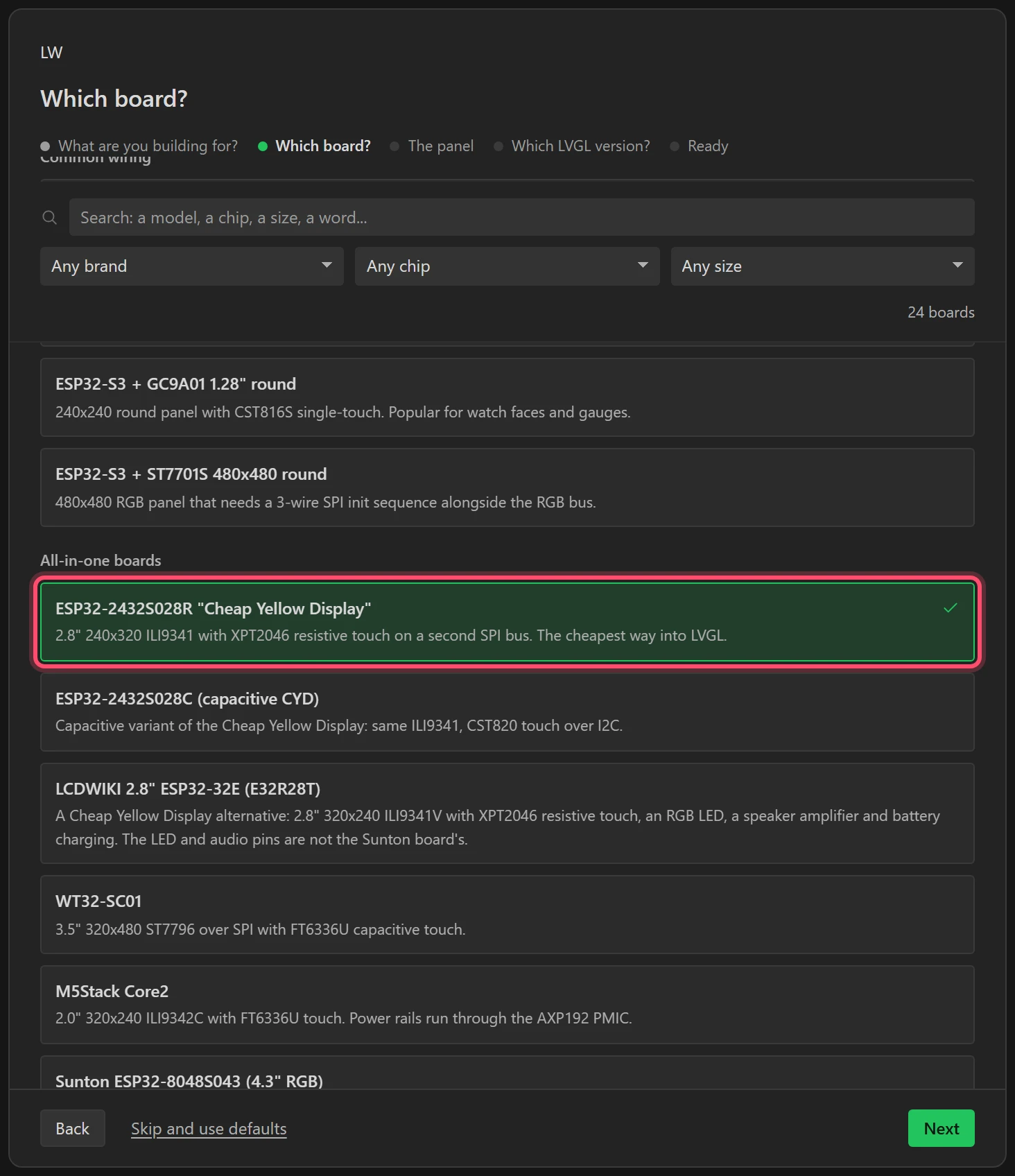Click the "24 boards" count text

941,312
